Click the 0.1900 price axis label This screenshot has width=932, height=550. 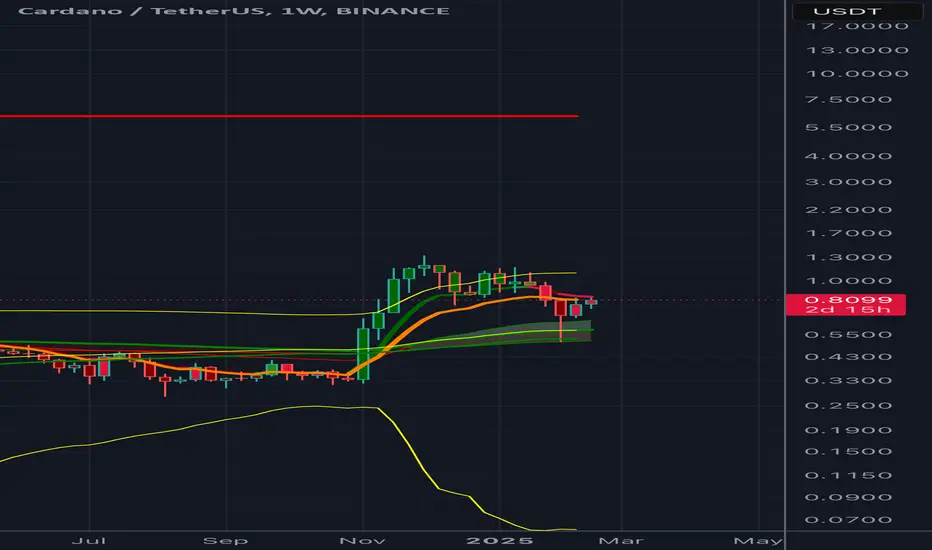[x=848, y=430]
